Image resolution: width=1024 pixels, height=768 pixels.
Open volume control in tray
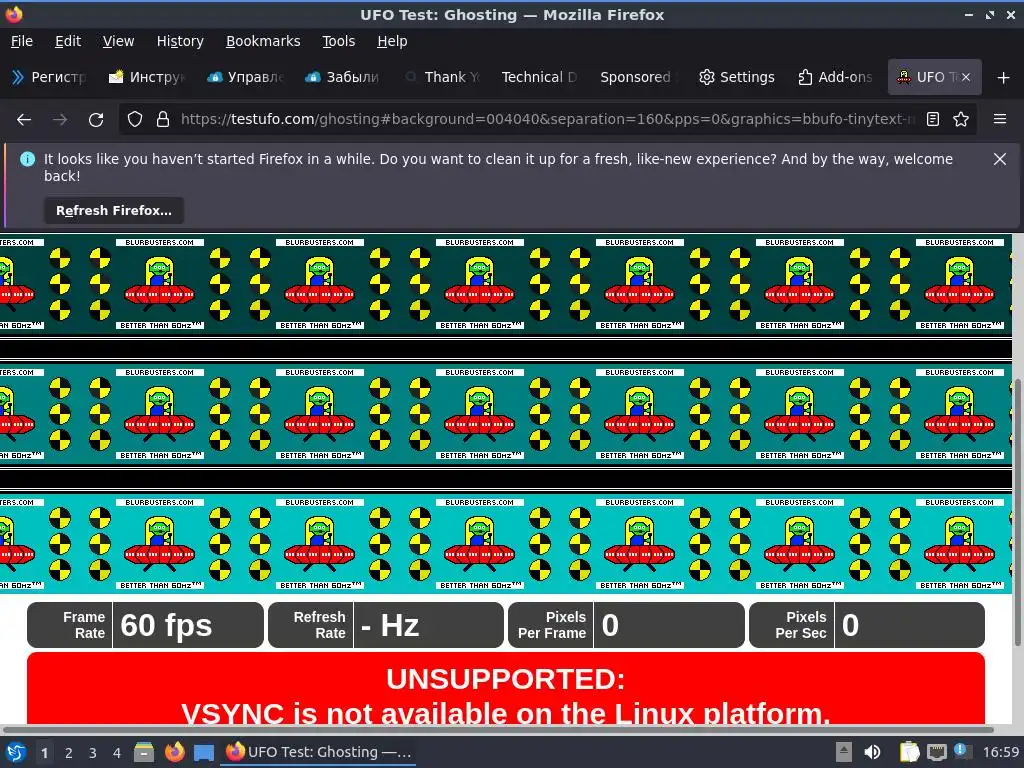[x=872, y=752]
